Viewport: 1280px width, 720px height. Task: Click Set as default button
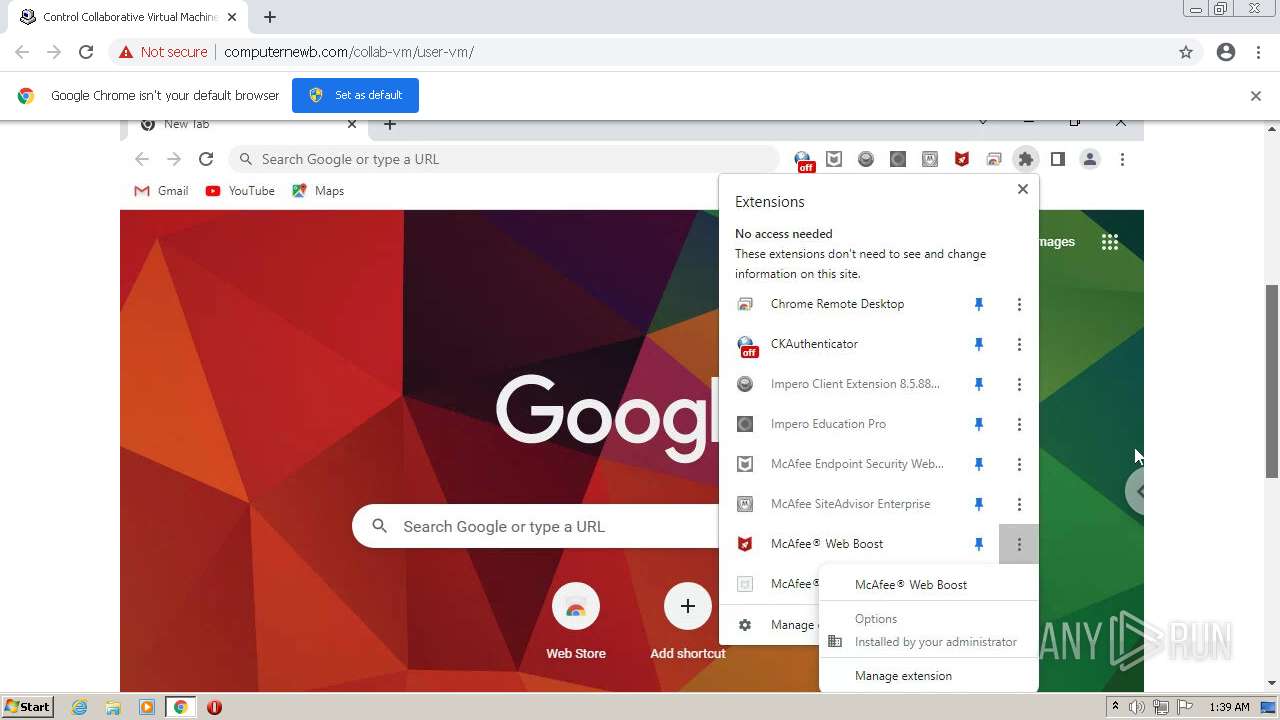coord(355,95)
